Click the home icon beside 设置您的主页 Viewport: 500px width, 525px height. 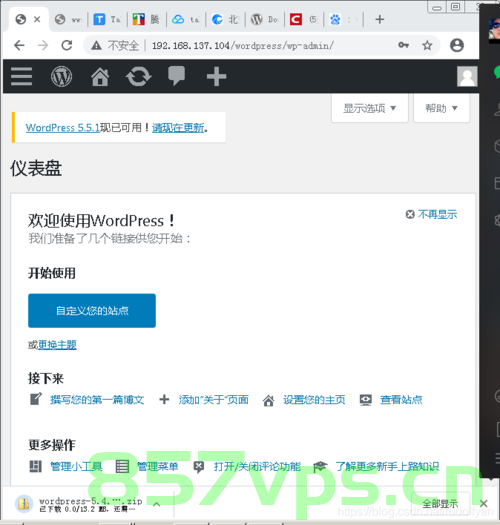tap(268, 400)
